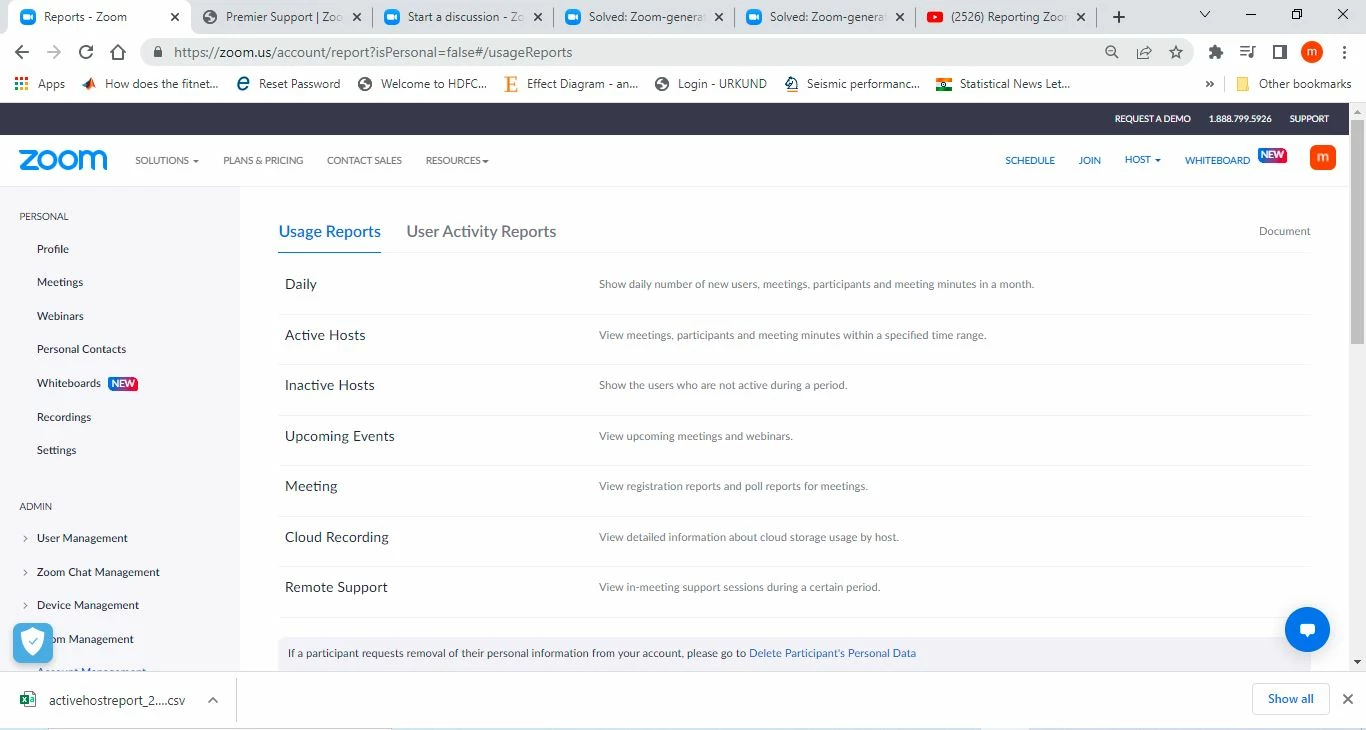
Task: Go back with the browser back arrow
Action: point(22,52)
